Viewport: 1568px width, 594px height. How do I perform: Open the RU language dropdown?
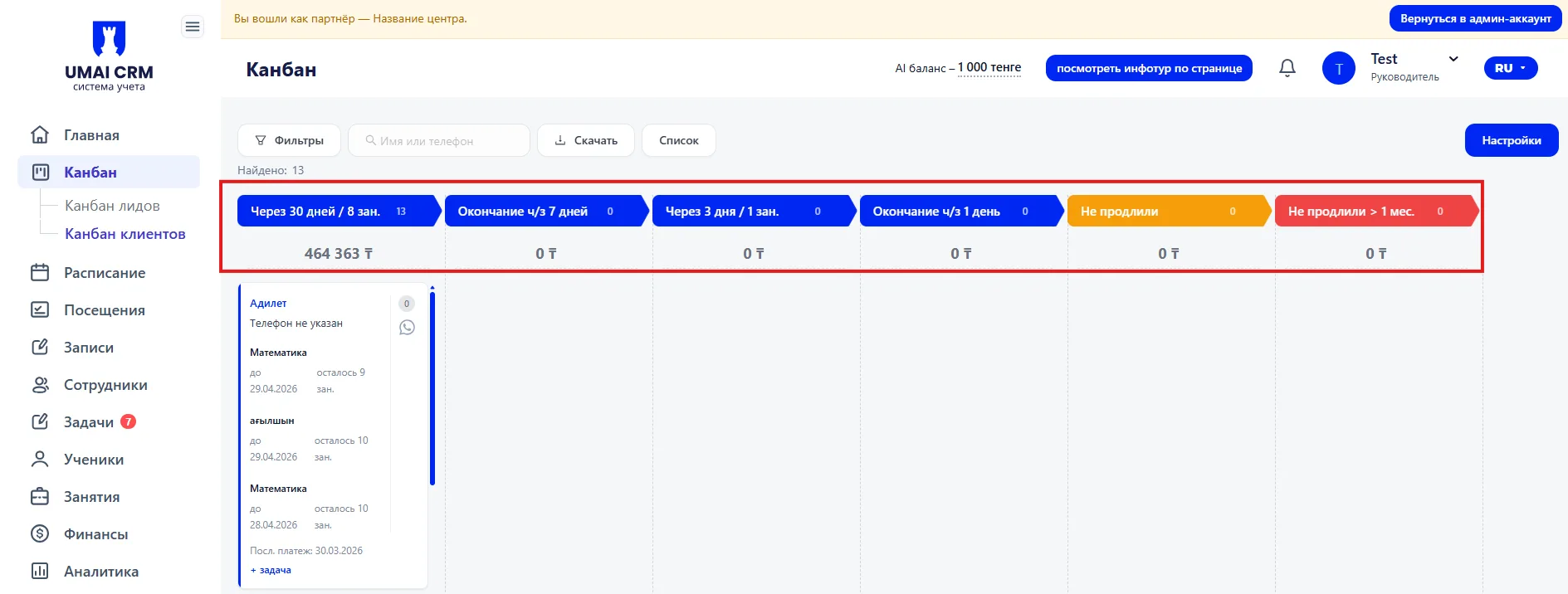[x=1511, y=68]
